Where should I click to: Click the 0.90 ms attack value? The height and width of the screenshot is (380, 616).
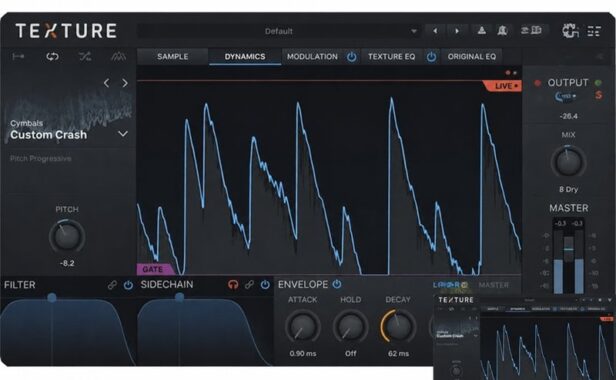(x=302, y=353)
